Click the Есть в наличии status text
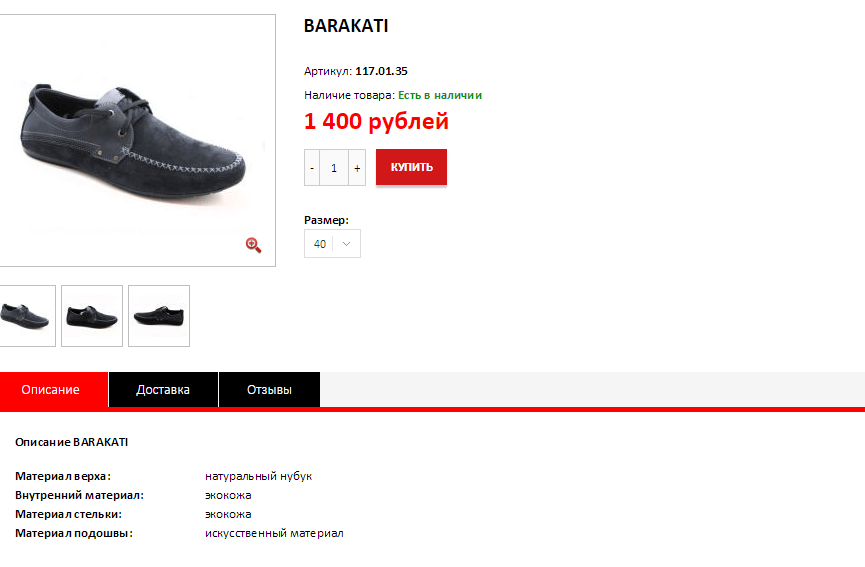The width and height of the screenshot is (865, 567). [440, 95]
